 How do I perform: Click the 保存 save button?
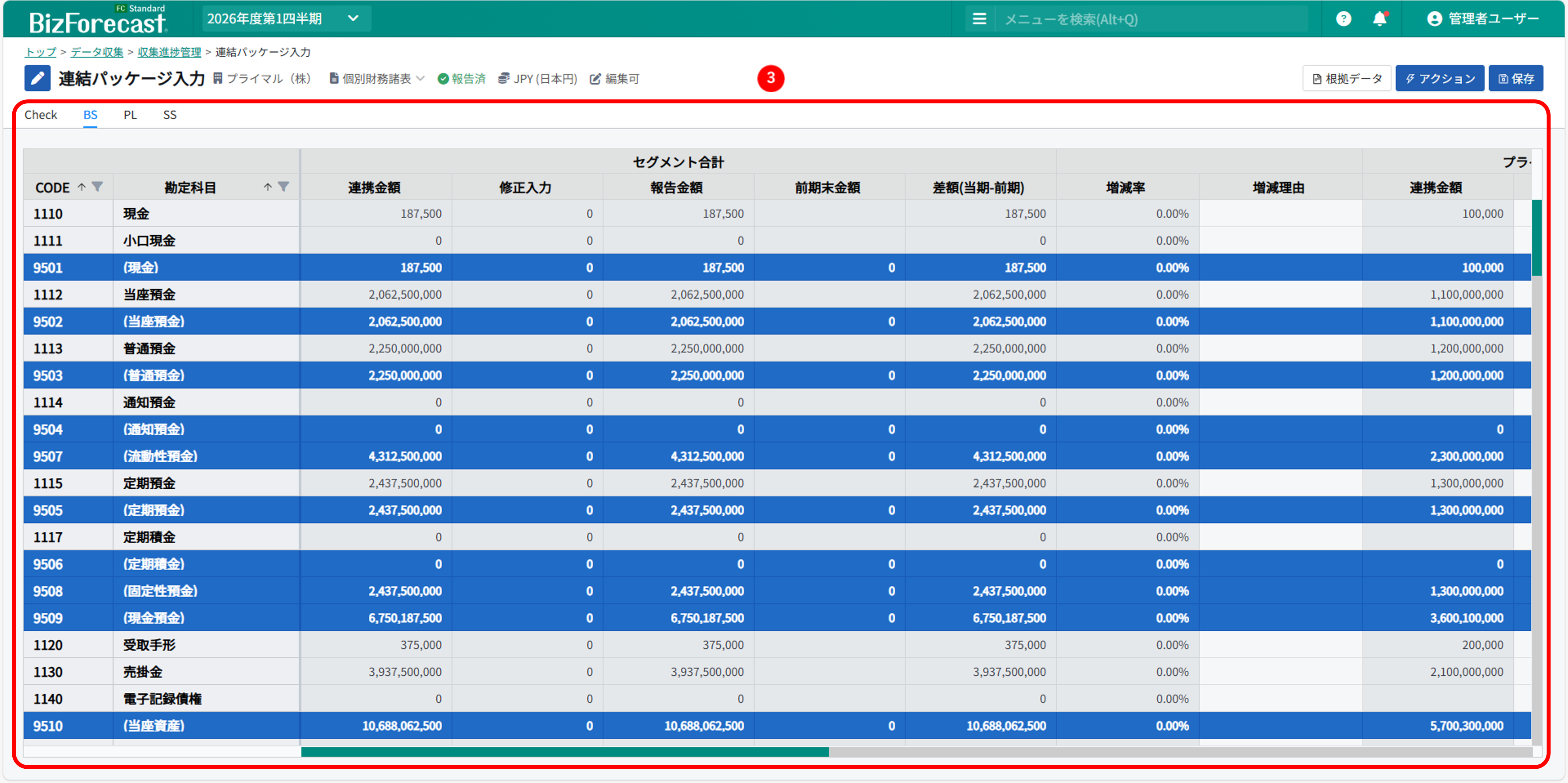pos(1516,78)
